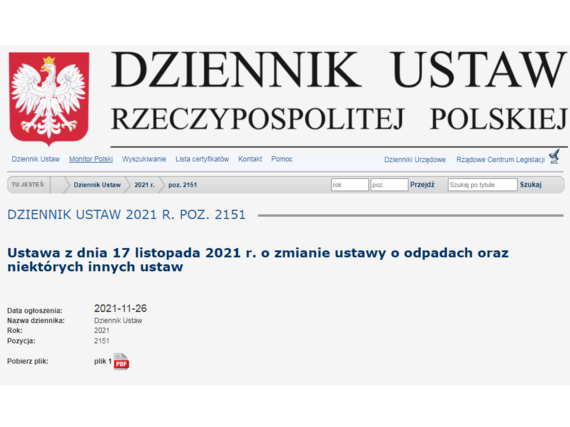This screenshot has height=427, width=570.
Task: Visit the Dzienniki Urzędowe link
Action: pos(415,160)
